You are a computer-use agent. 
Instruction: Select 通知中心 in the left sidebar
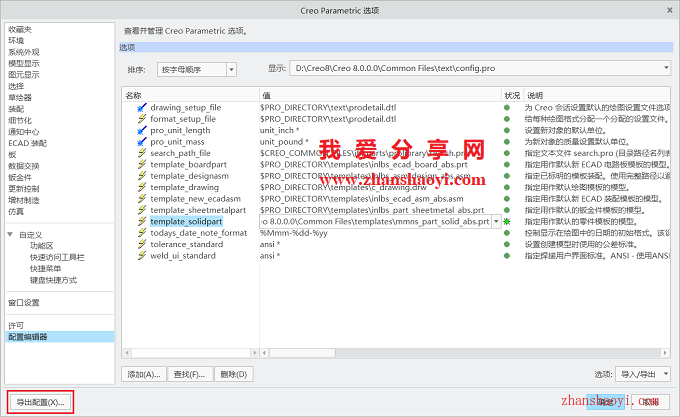(x=24, y=132)
